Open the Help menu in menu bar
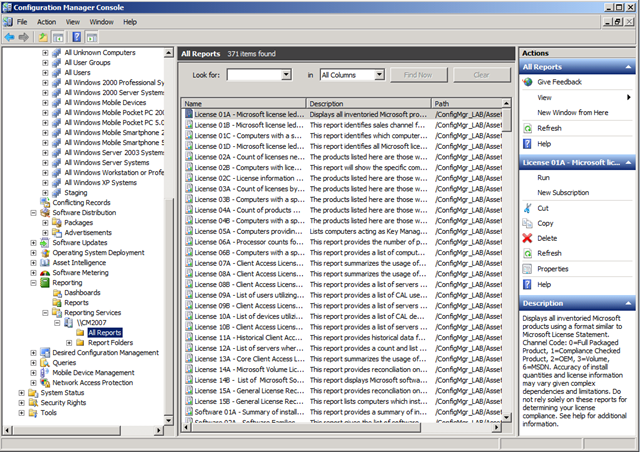The height and width of the screenshot is (452, 640). tap(130, 22)
